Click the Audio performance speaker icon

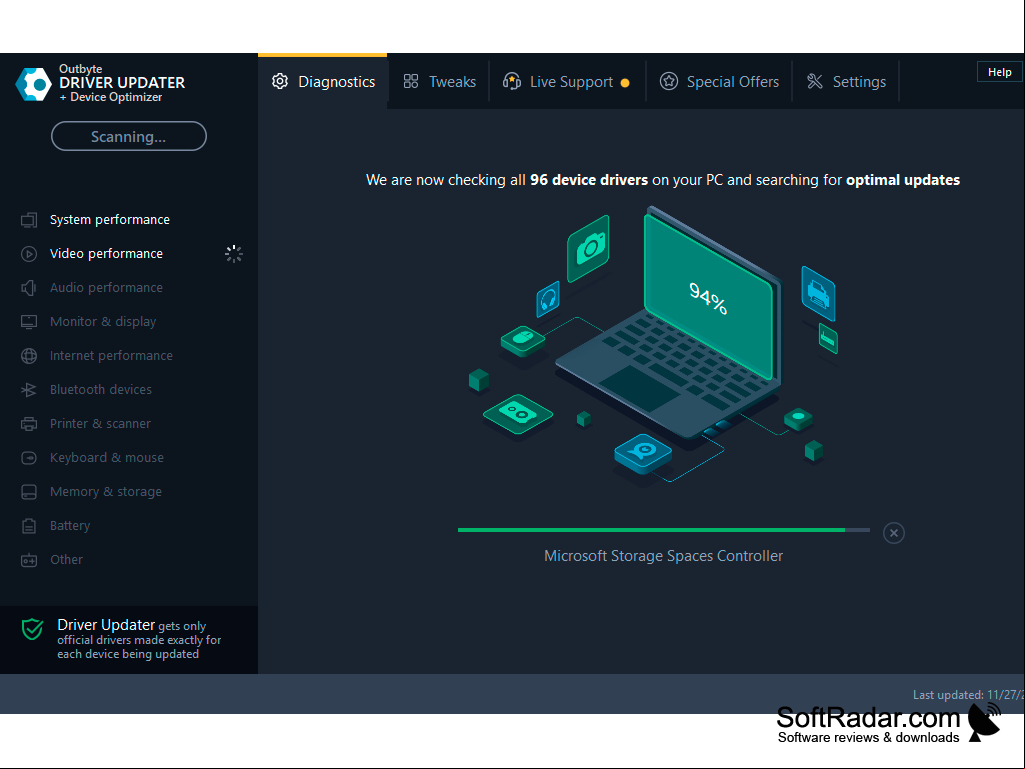tap(29, 288)
